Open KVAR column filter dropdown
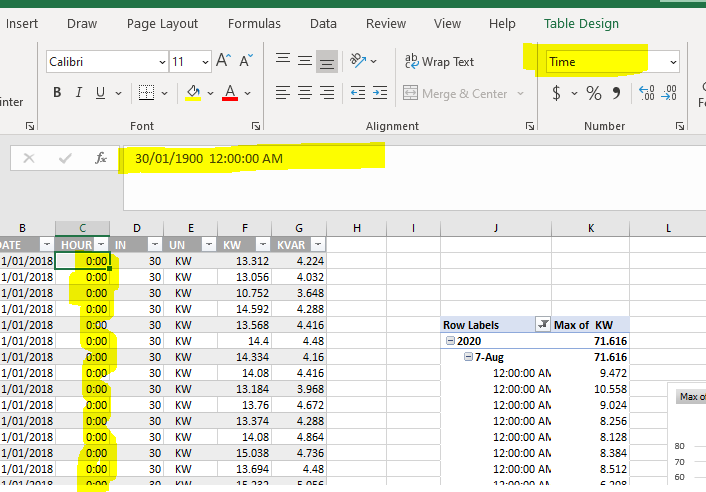 coord(318,244)
